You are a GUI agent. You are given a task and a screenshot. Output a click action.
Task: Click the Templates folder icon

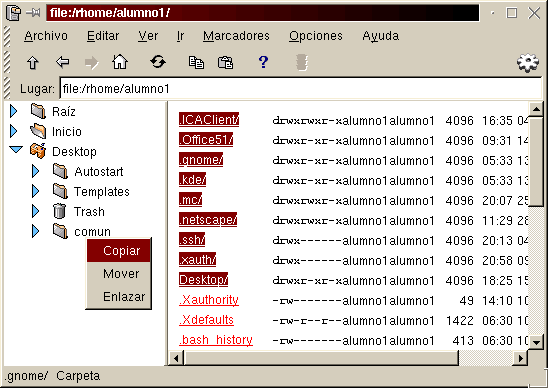click(60, 191)
